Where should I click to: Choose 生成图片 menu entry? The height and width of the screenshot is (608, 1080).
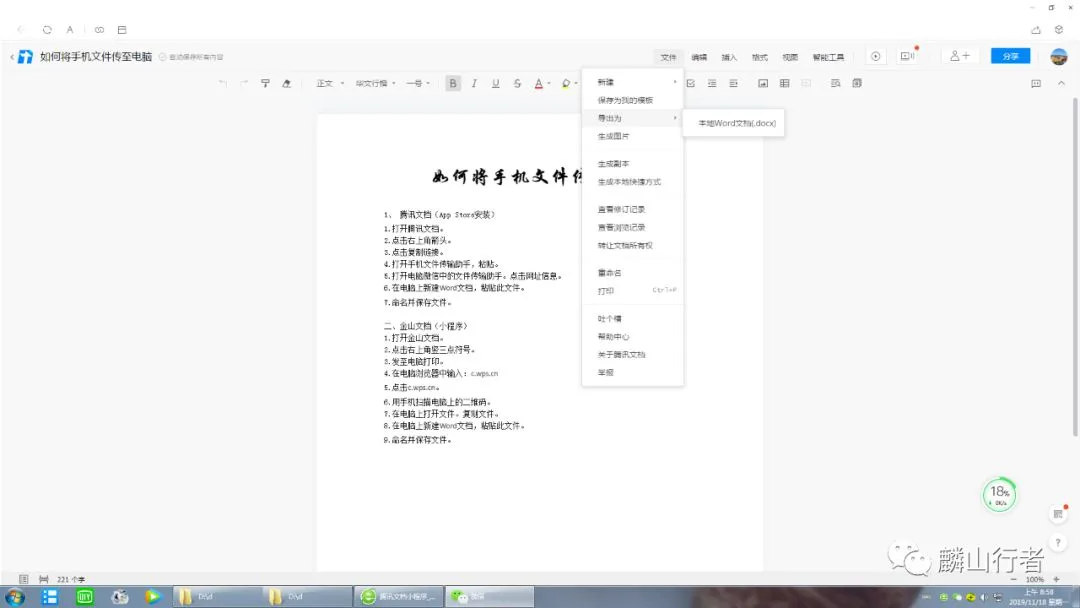click(x=633, y=136)
